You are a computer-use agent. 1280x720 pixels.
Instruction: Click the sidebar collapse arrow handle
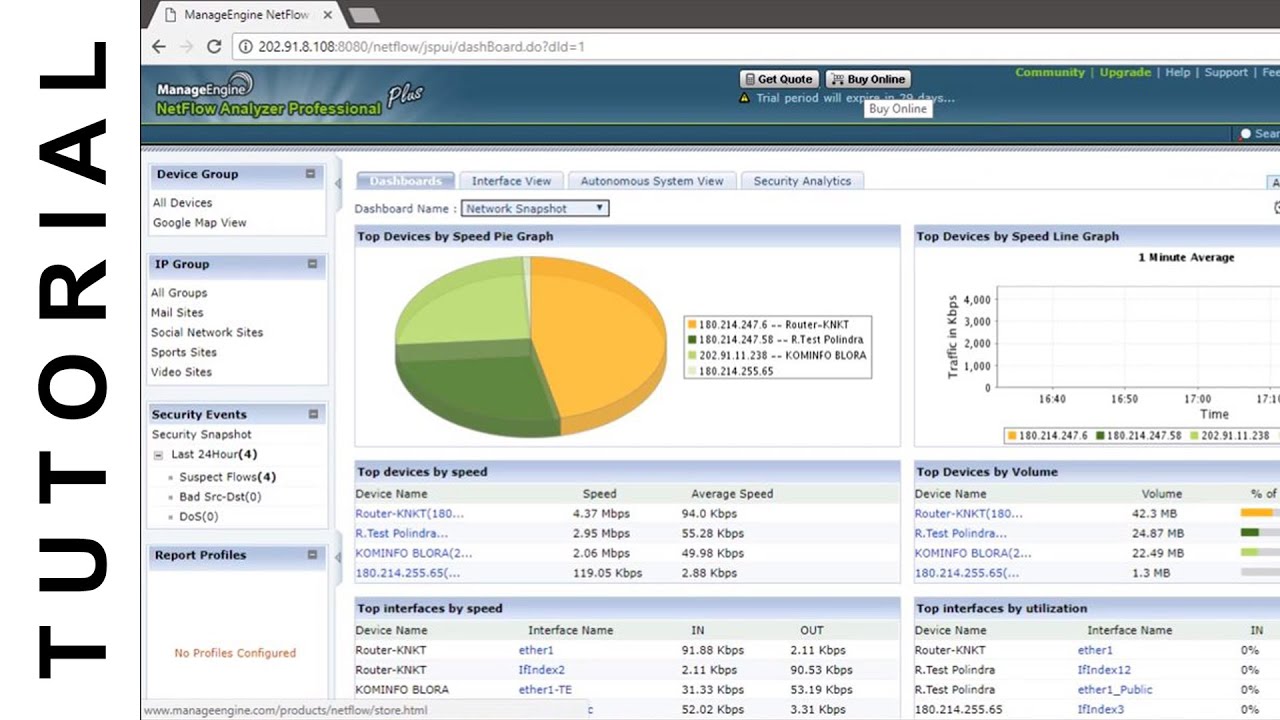(338, 183)
